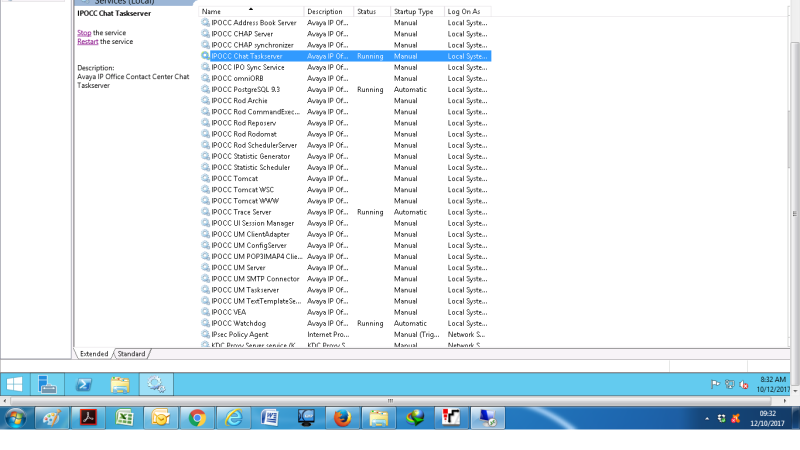Image resolution: width=800 pixels, height=450 pixels.
Task: Click the Dropbox tray icon
Action: click(x=721, y=418)
